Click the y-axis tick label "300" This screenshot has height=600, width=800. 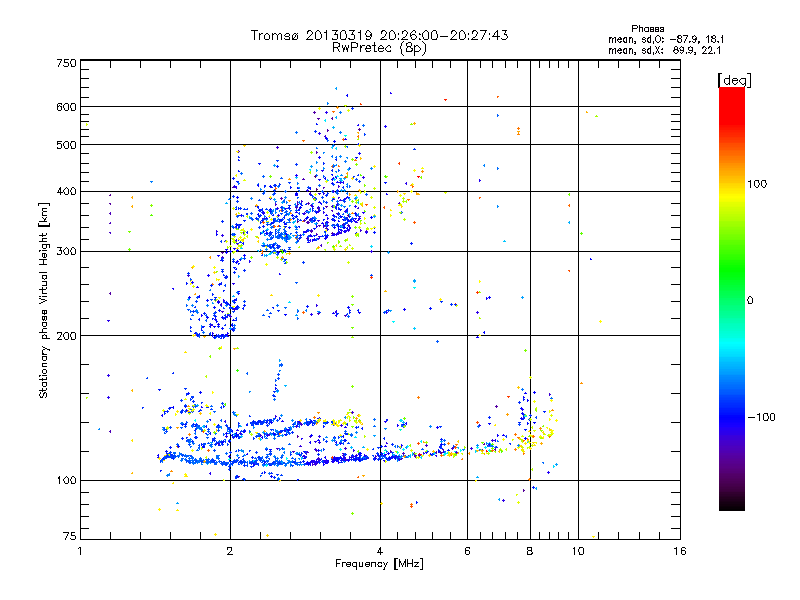point(66,252)
